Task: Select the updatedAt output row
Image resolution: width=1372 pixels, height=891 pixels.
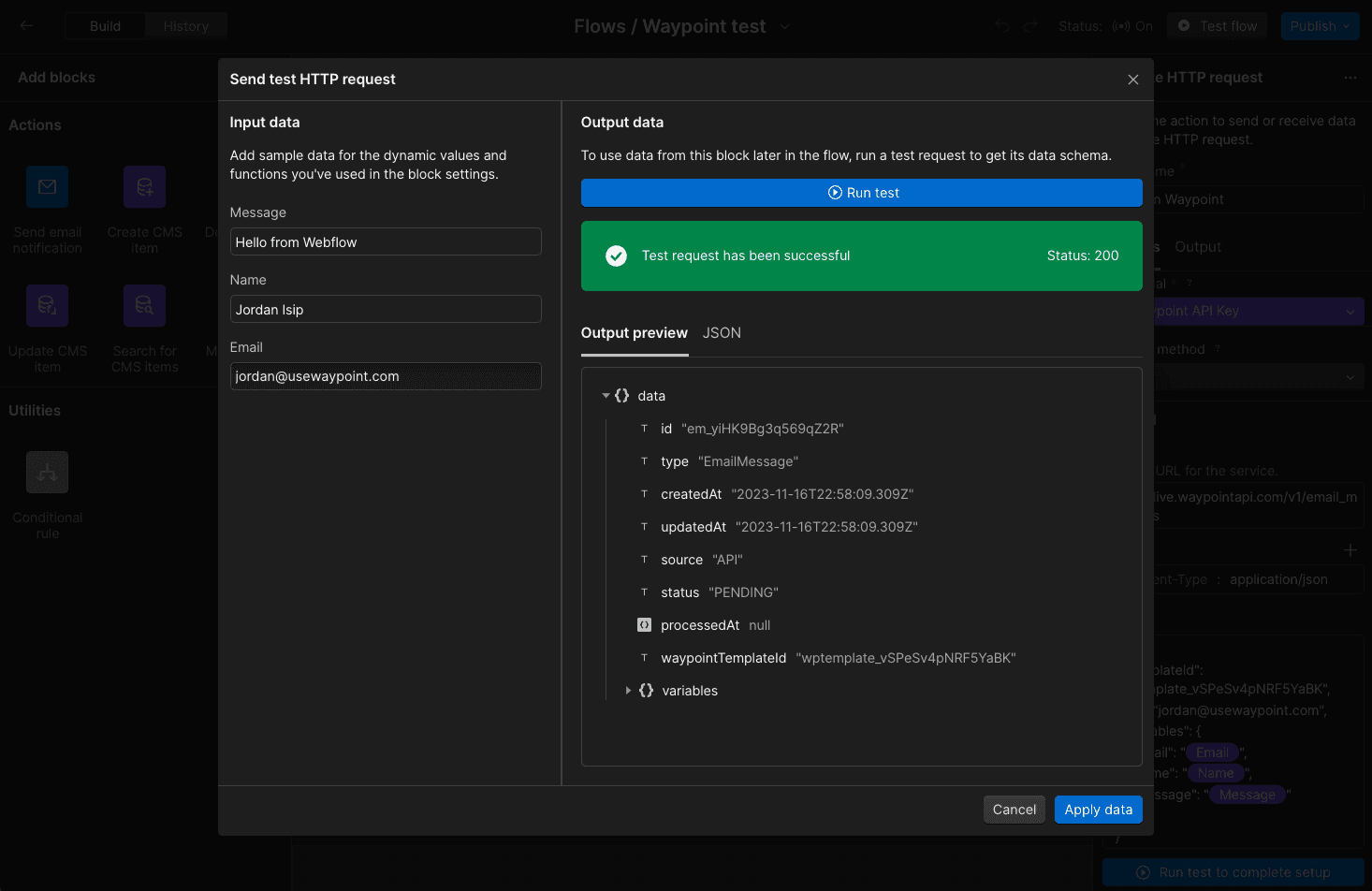Action: coord(779,527)
